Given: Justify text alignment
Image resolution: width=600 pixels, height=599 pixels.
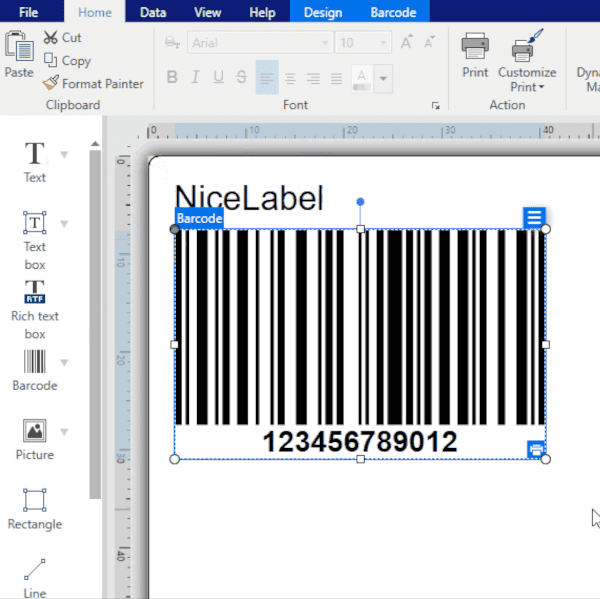Looking at the screenshot, I should pyautogui.click(x=336, y=78).
